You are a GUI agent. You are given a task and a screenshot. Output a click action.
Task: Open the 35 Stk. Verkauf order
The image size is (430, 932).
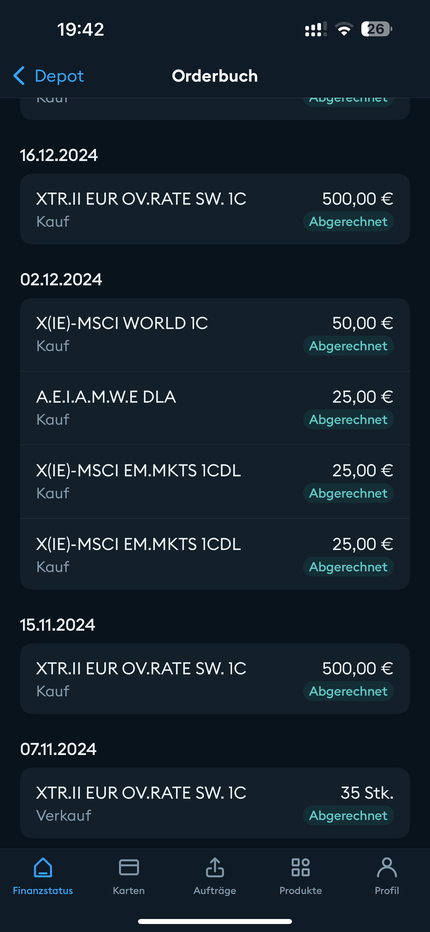(x=215, y=803)
